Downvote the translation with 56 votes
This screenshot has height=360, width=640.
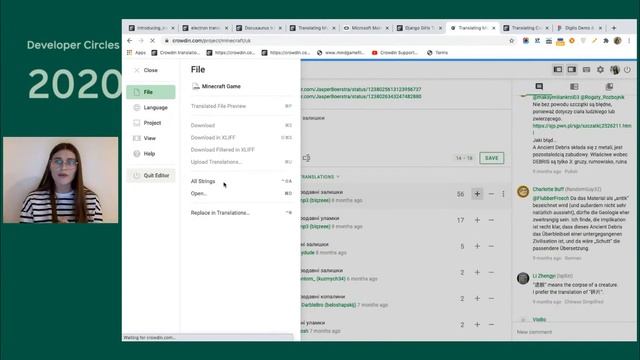pos(491,194)
